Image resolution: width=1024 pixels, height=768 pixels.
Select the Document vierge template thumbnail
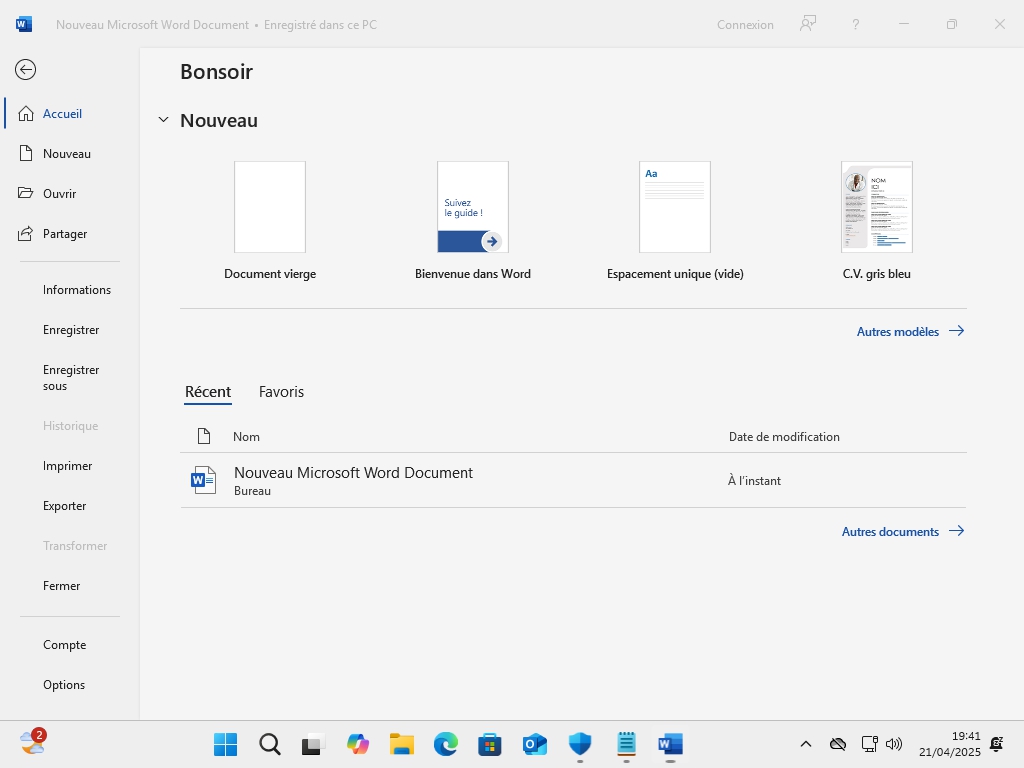click(x=270, y=207)
